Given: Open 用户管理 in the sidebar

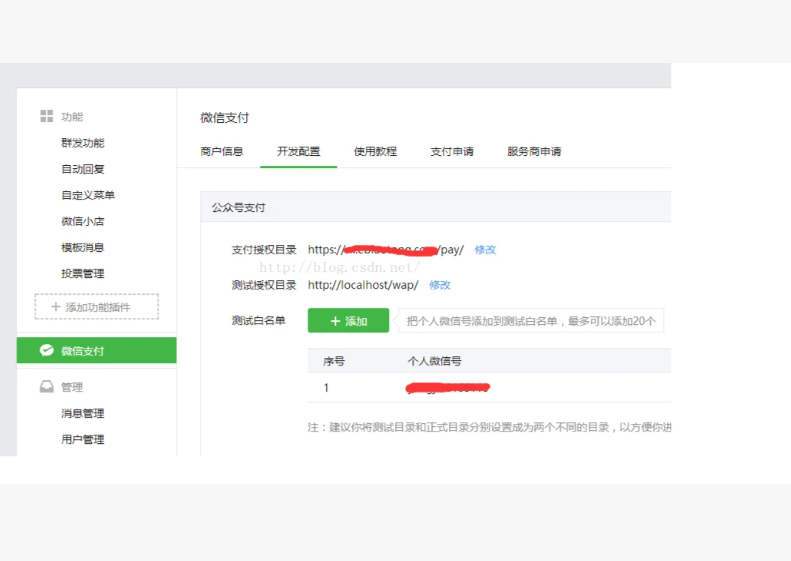Looking at the screenshot, I should (x=83, y=439).
